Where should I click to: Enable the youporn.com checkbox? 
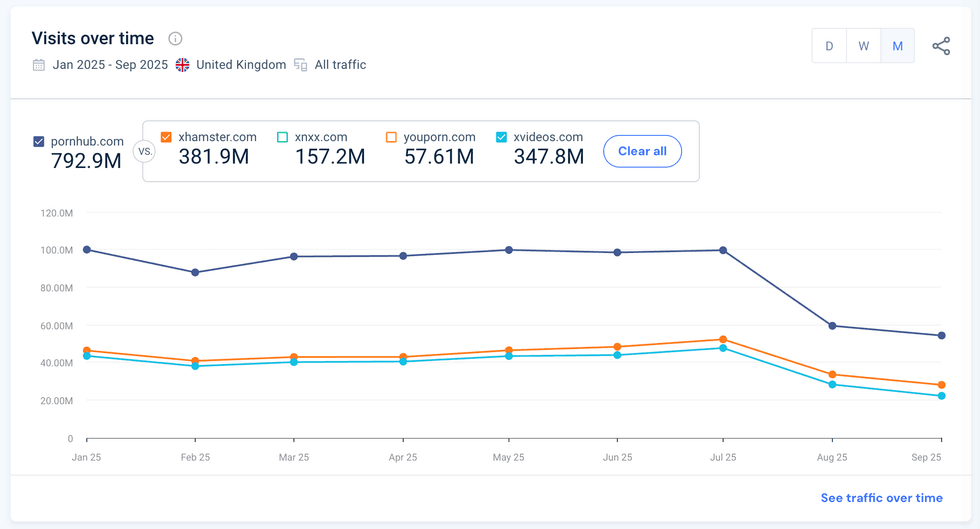391,137
